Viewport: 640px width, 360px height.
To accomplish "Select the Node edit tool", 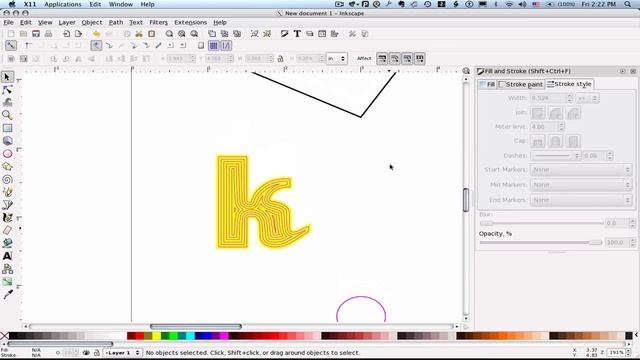I will [x=7, y=90].
